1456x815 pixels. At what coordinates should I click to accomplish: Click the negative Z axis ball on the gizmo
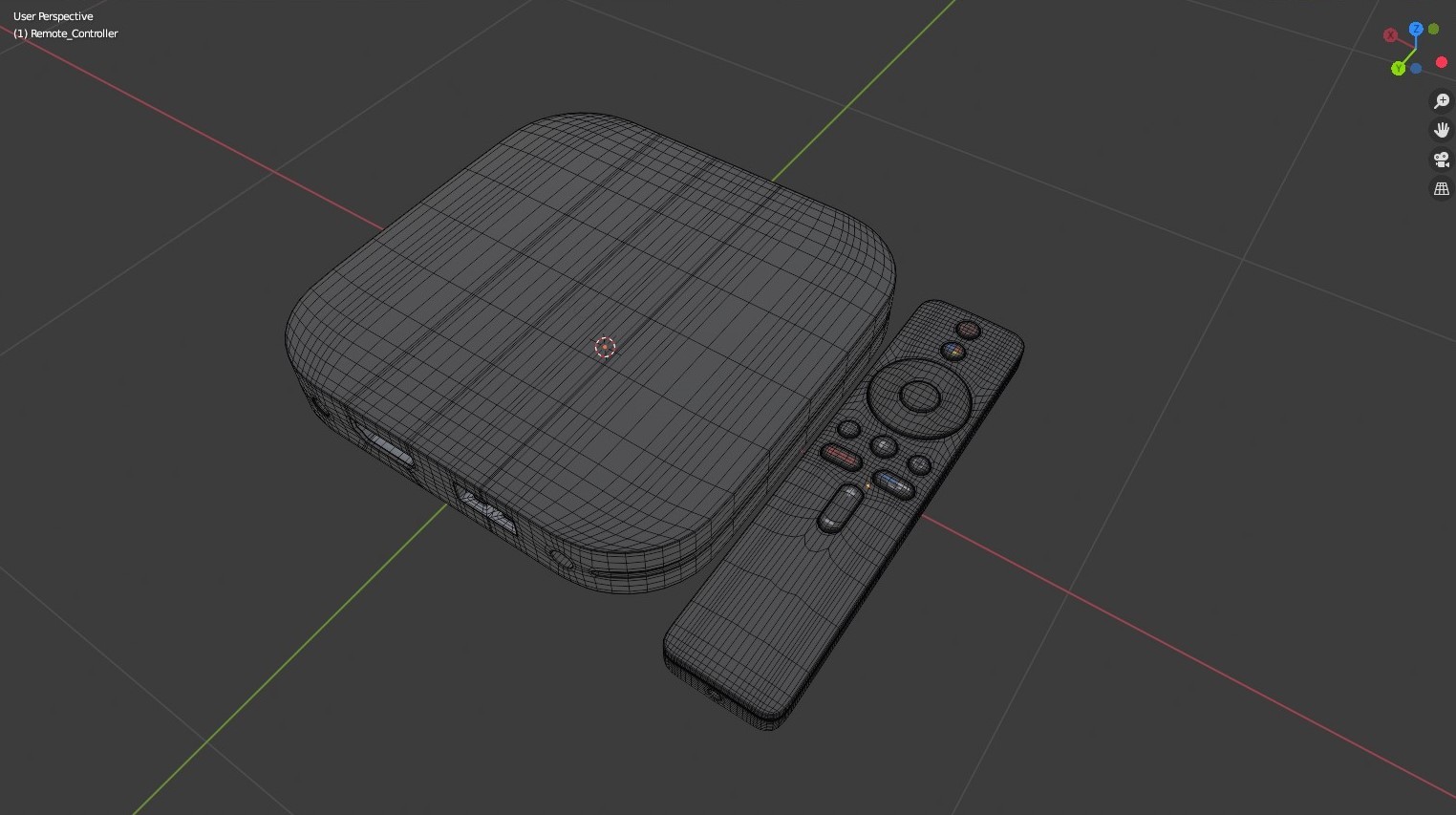[x=1417, y=68]
